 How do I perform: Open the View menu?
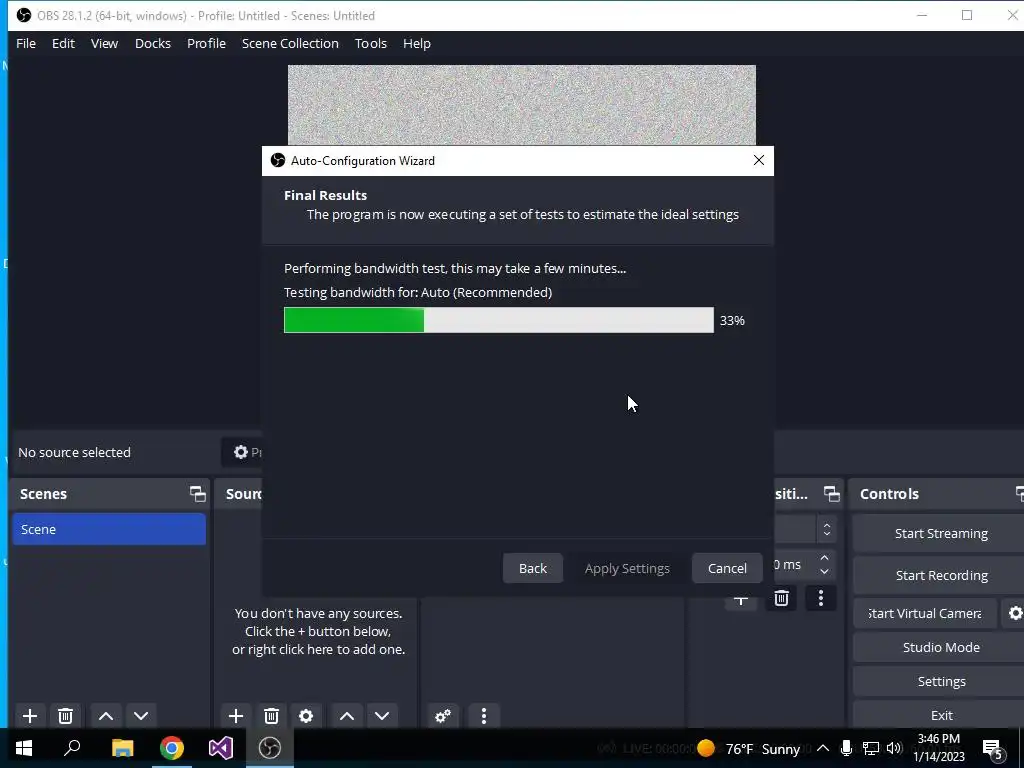104,43
